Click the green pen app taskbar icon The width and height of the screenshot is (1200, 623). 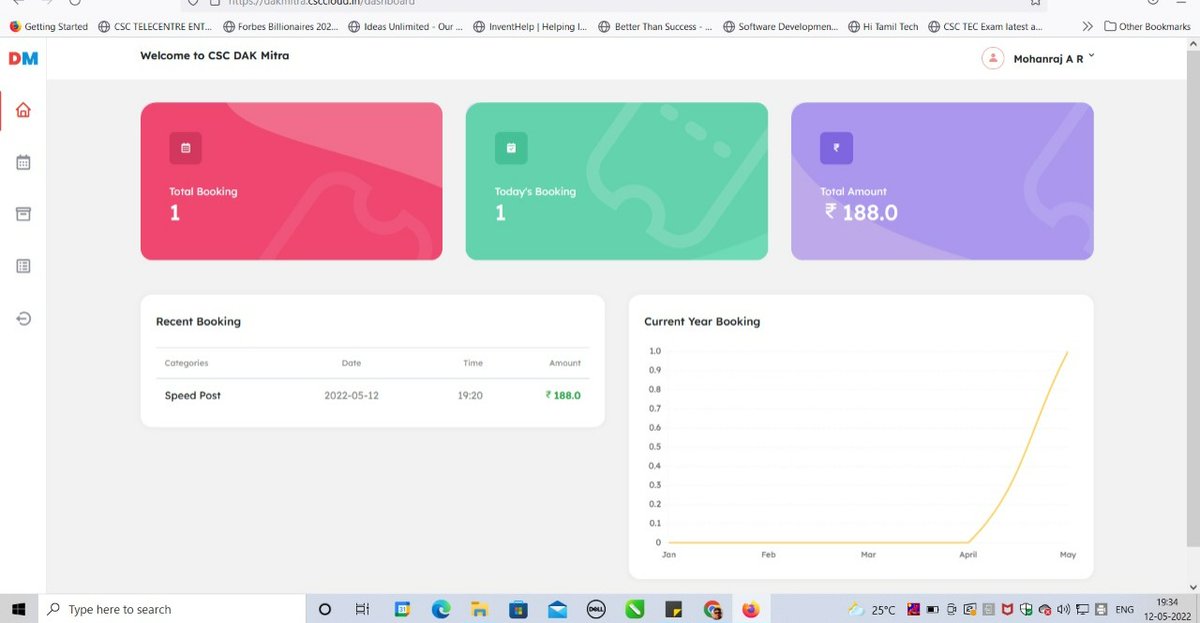tap(634, 609)
